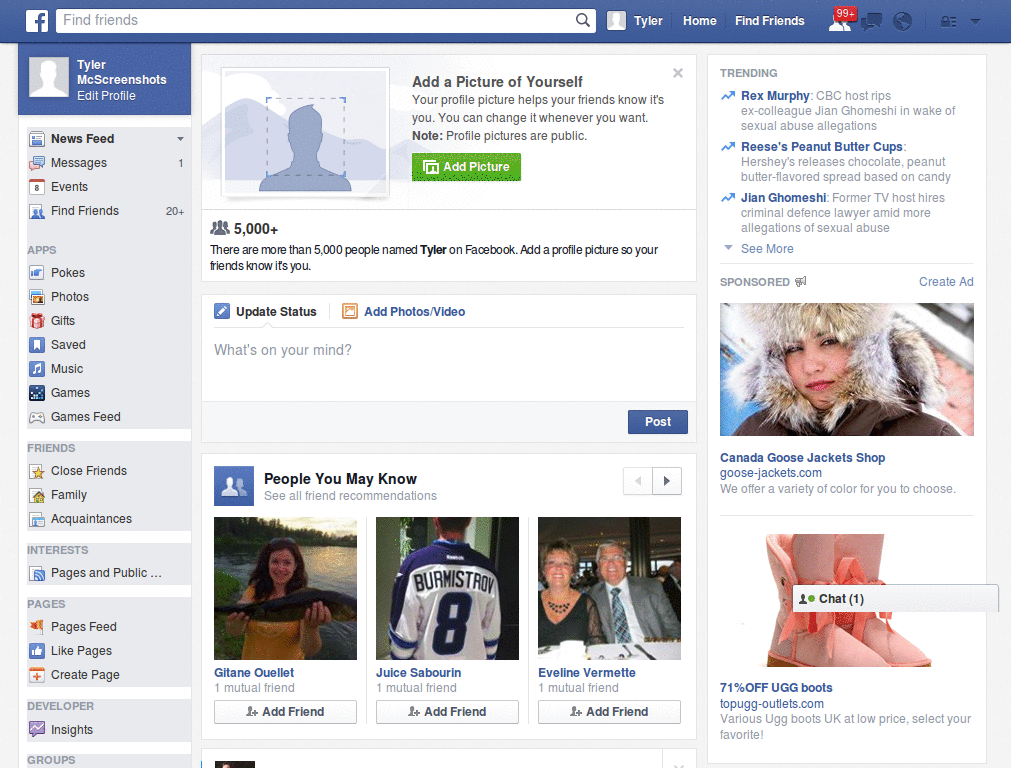Click the People You May Know icon
The width and height of the screenshot is (1024, 768).
coord(234,486)
